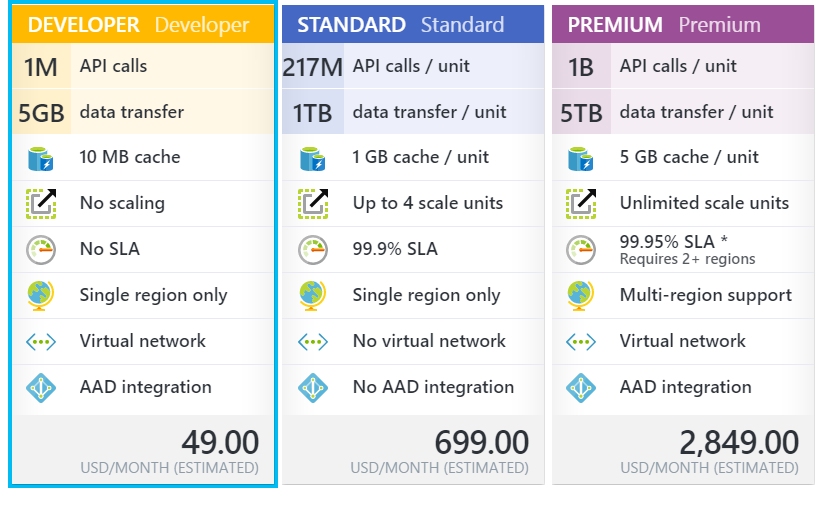Click the 99.95% SLA gauge icon in Premium
The width and height of the screenshot is (826, 505).
581,249
